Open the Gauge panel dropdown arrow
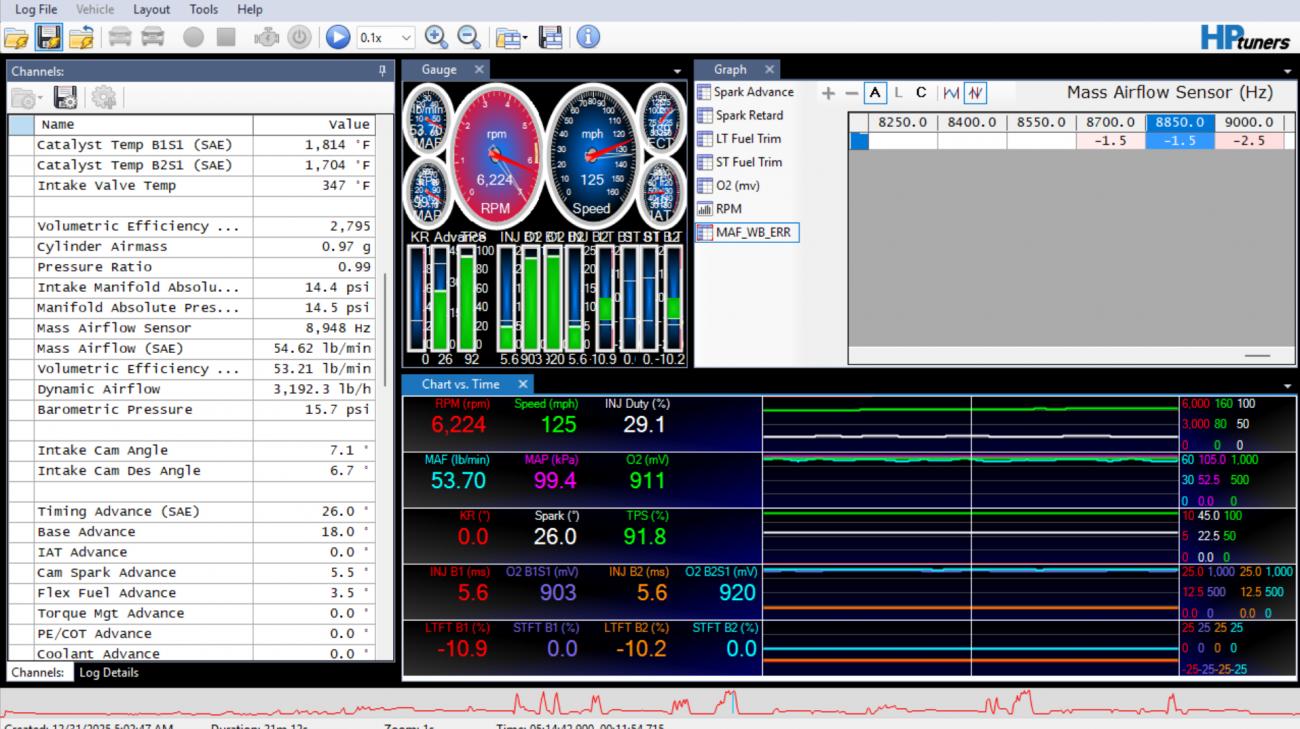 coord(678,71)
